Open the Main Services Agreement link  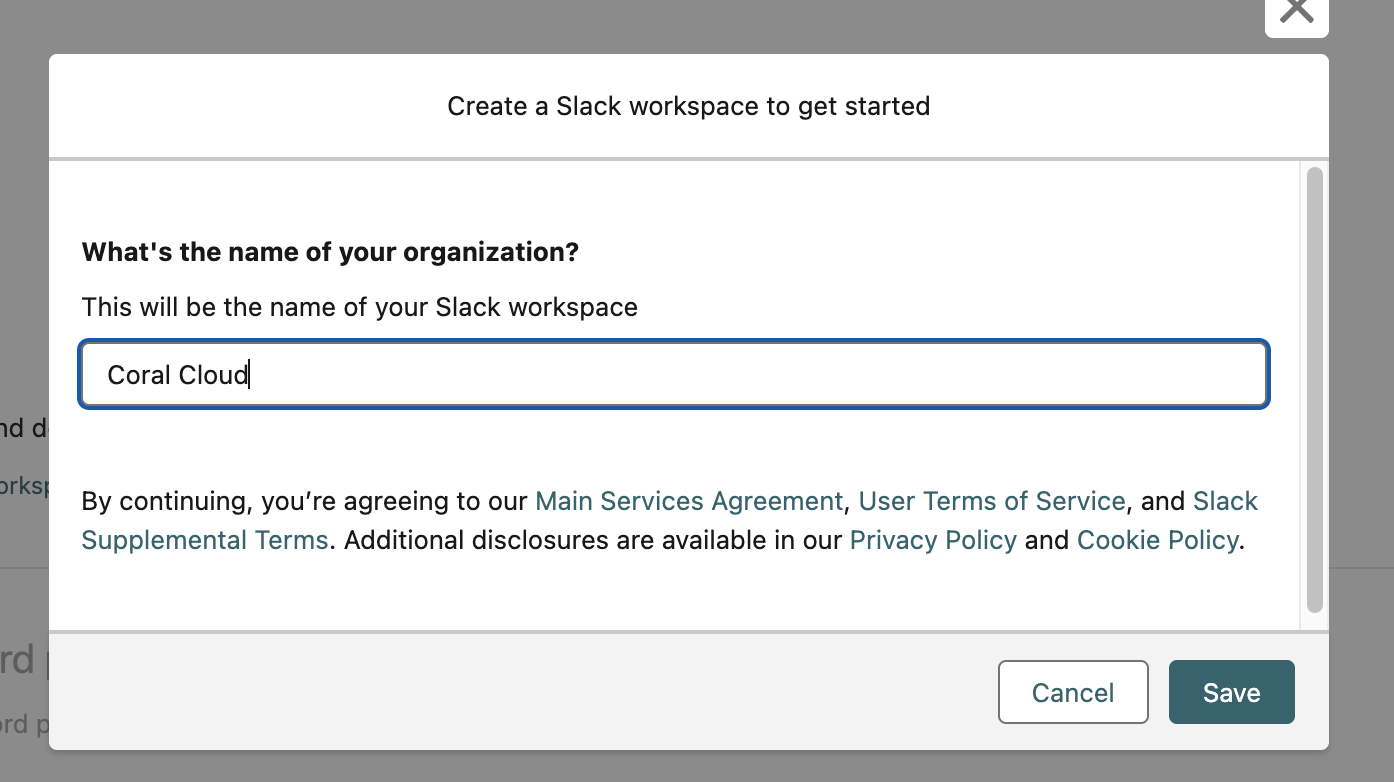689,501
